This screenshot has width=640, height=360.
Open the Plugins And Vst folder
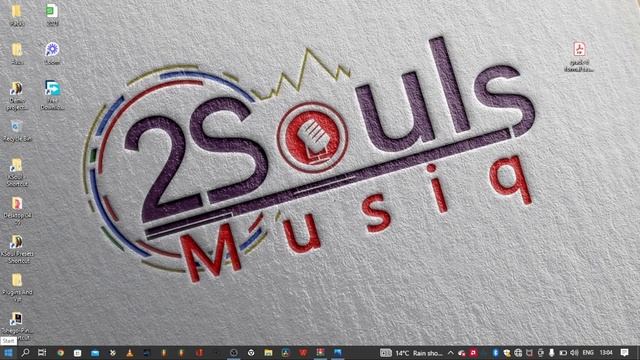tap(17, 288)
